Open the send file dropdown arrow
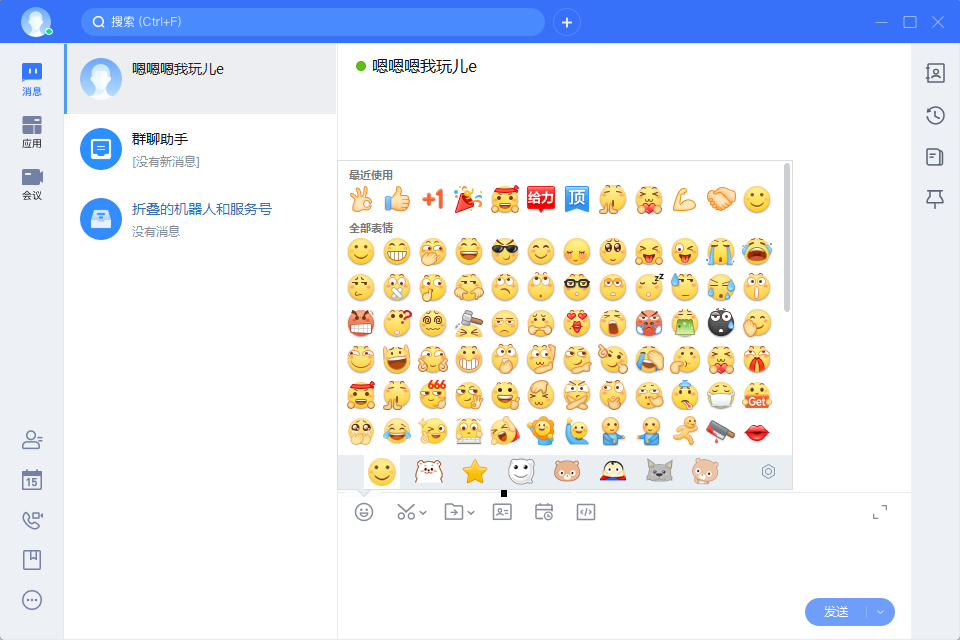The width and height of the screenshot is (960, 640). click(471, 513)
